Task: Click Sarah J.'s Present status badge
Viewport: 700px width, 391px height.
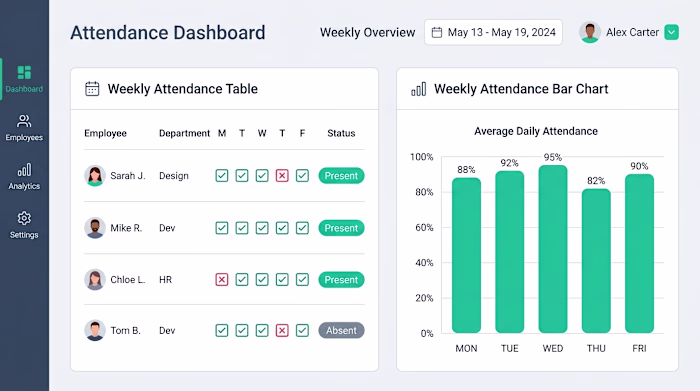Action: click(x=342, y=175)
